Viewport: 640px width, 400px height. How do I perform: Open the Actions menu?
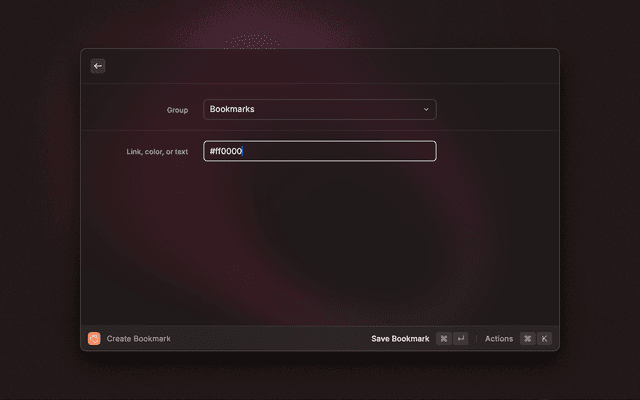[x=499, y=339]
